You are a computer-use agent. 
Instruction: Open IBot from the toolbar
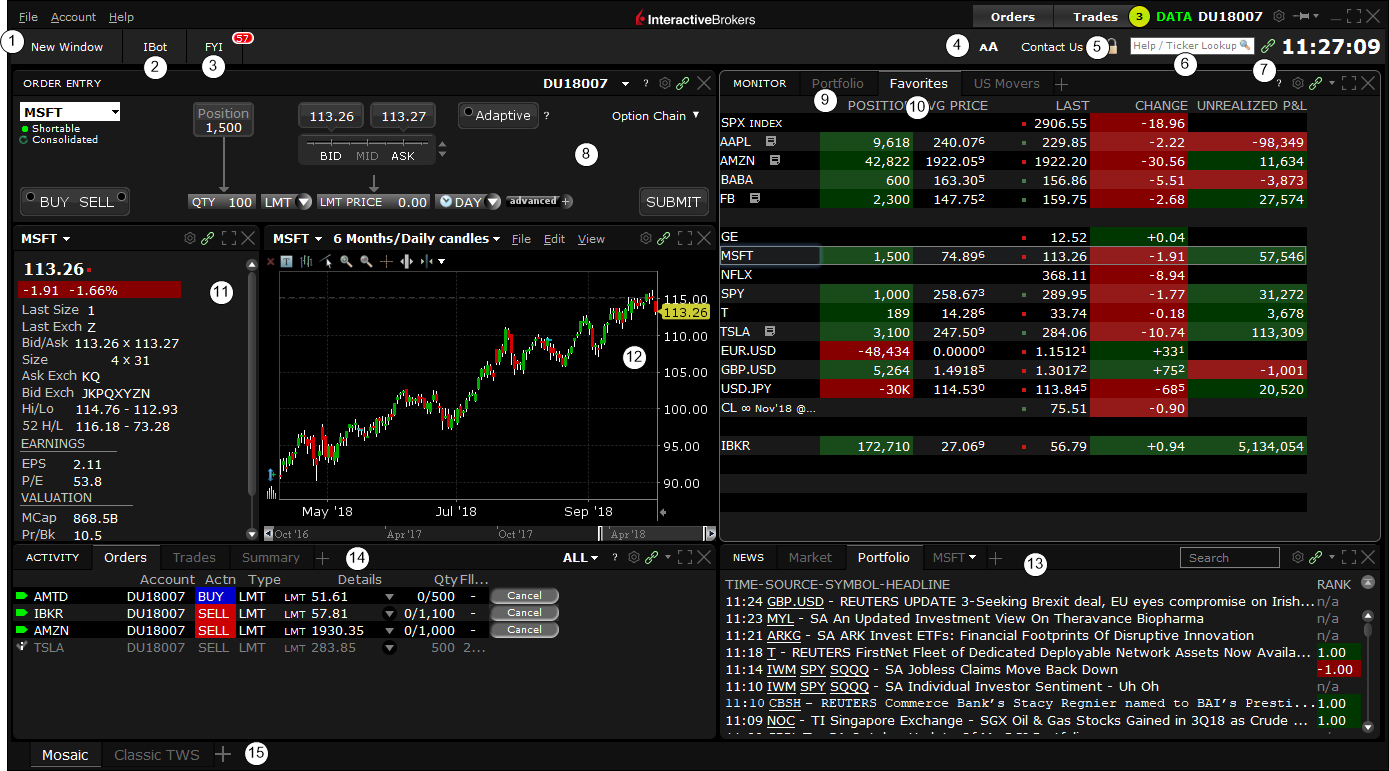pyautogui.click(x=155, y=47)
